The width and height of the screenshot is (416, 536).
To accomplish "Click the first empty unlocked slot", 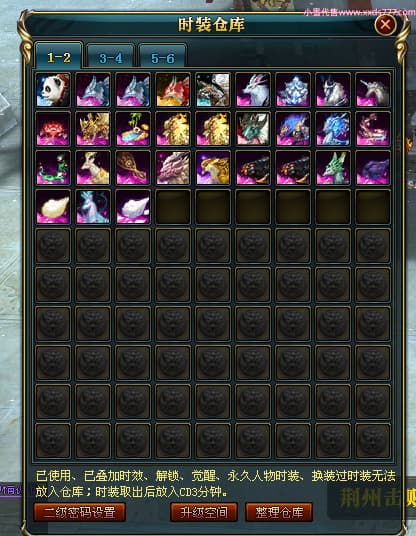I will pyautogui.click(x=173, y=207).
